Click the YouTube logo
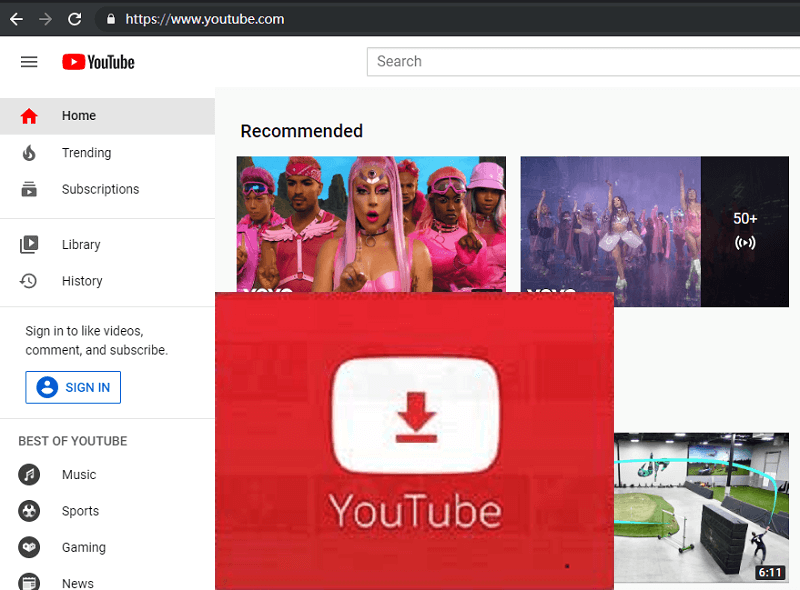Screen dimensions: 800x590 pyautogui.click(x=98, y=62)
